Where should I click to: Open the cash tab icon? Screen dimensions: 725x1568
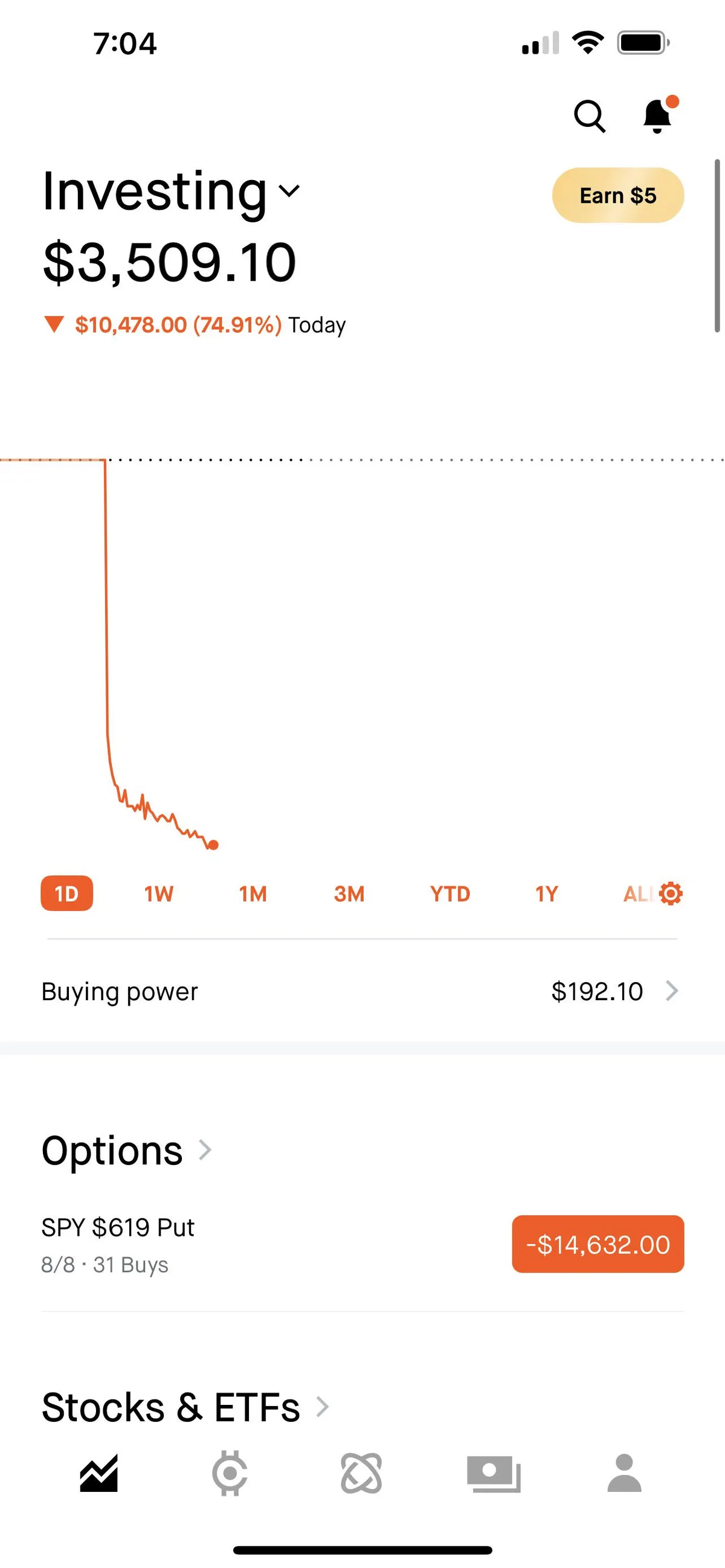coord(494,1473)
